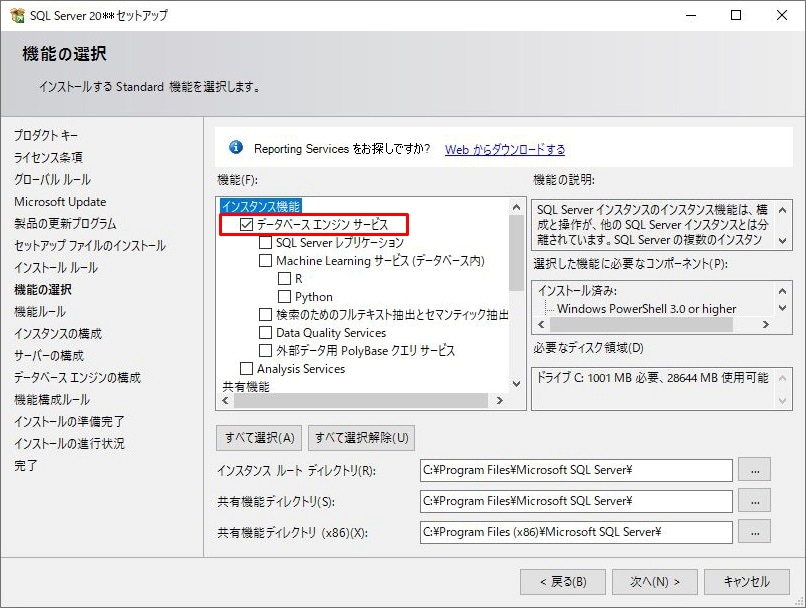Go to the プロダクト キー step
The width and height of the screenshot is (806, 608).
click(46, 135)
